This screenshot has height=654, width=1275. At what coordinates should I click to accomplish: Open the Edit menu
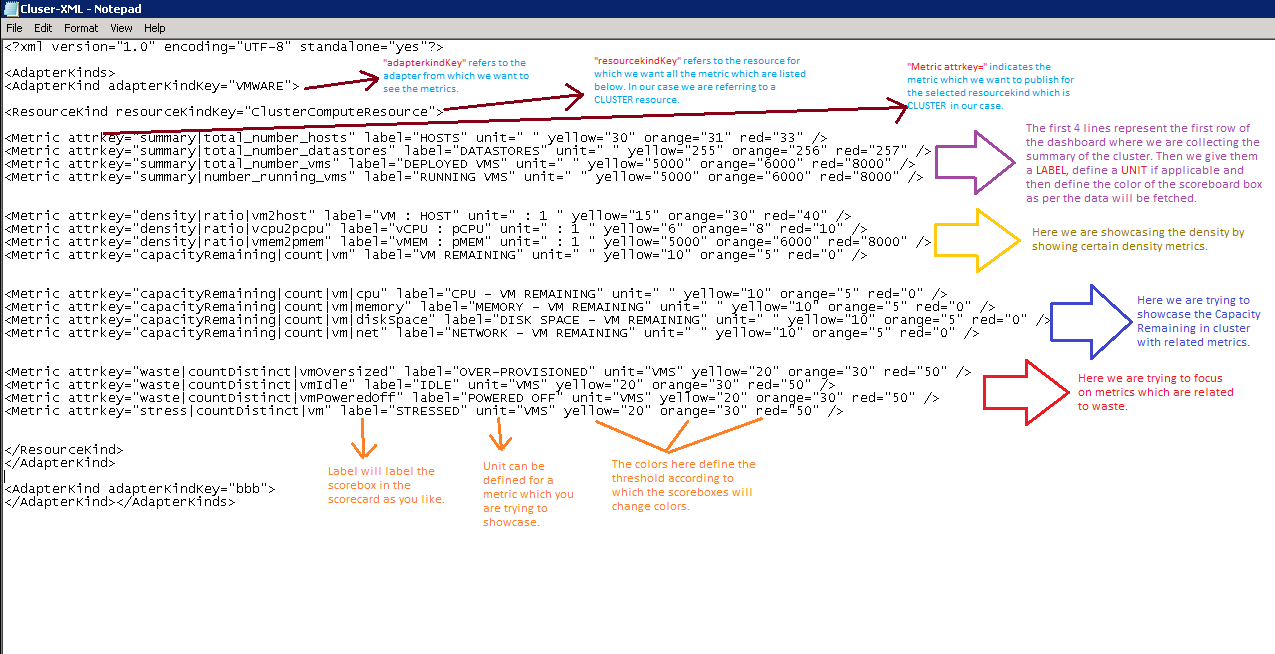[x=43, y=28]
